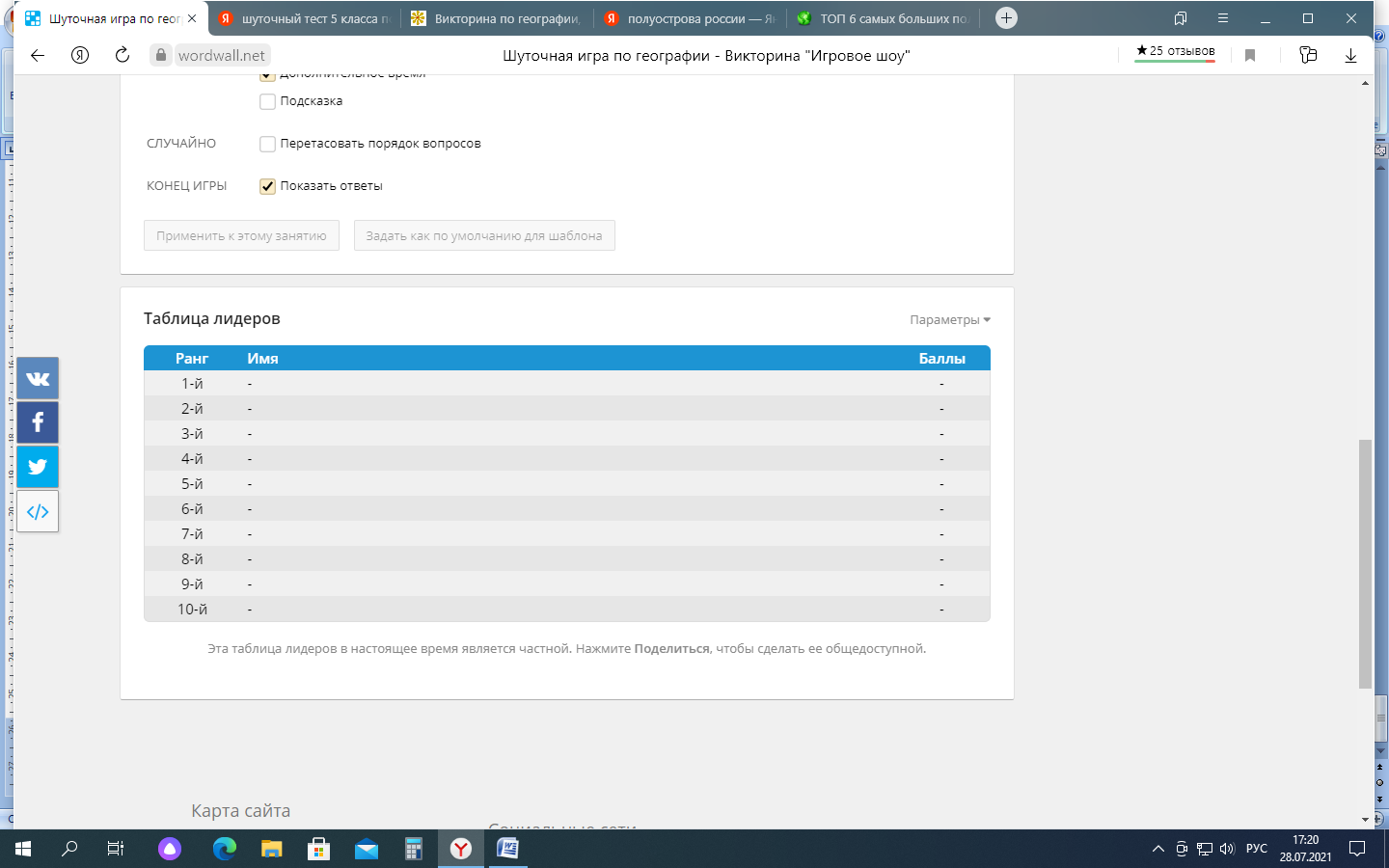Select the 10-й leaderboard row
This screenshot has width=1389, height=868.
click(x=567, y=609)
